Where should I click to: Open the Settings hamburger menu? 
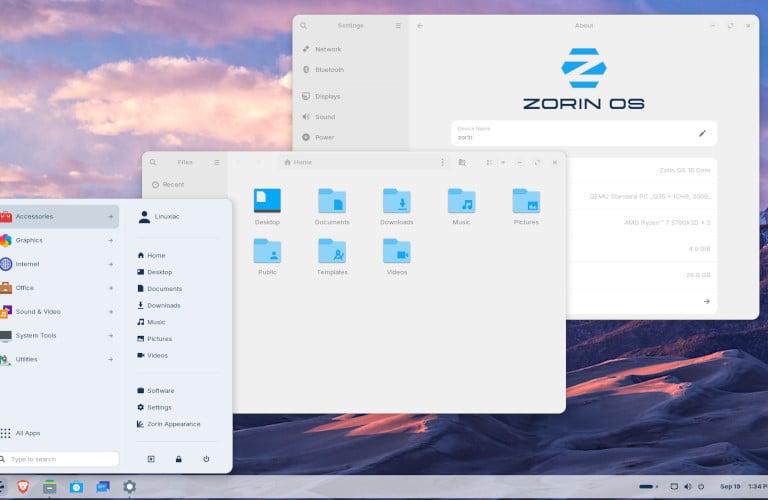[398, 25]
